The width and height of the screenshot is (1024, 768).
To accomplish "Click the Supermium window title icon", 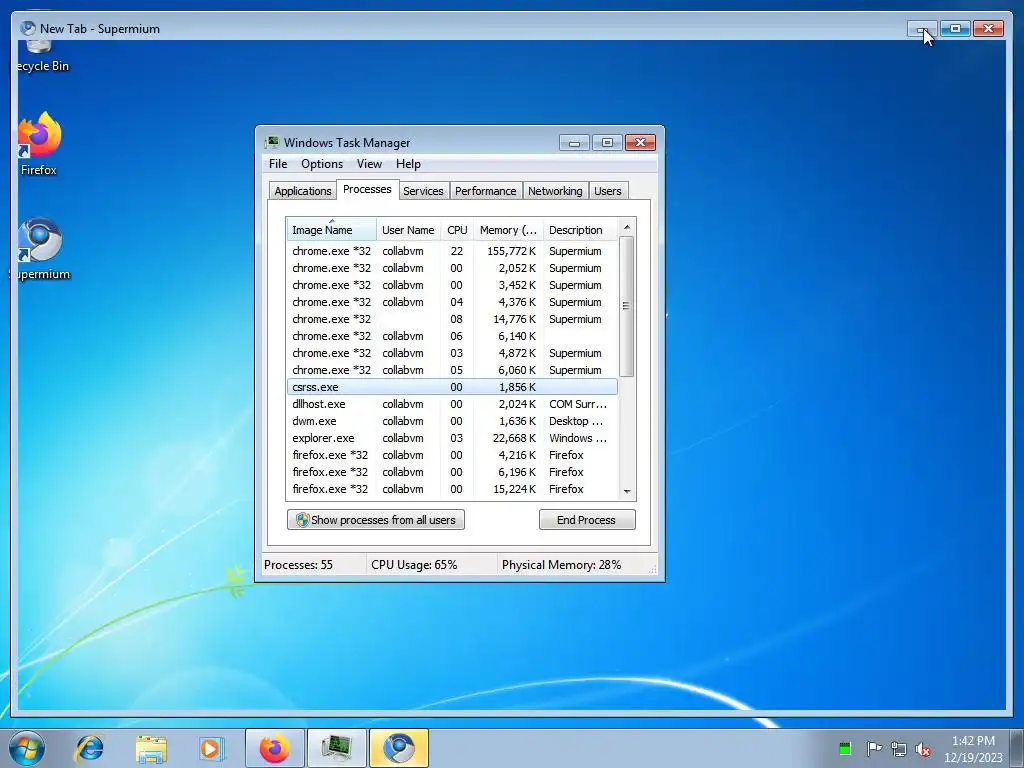I will (x=27, y=28).
